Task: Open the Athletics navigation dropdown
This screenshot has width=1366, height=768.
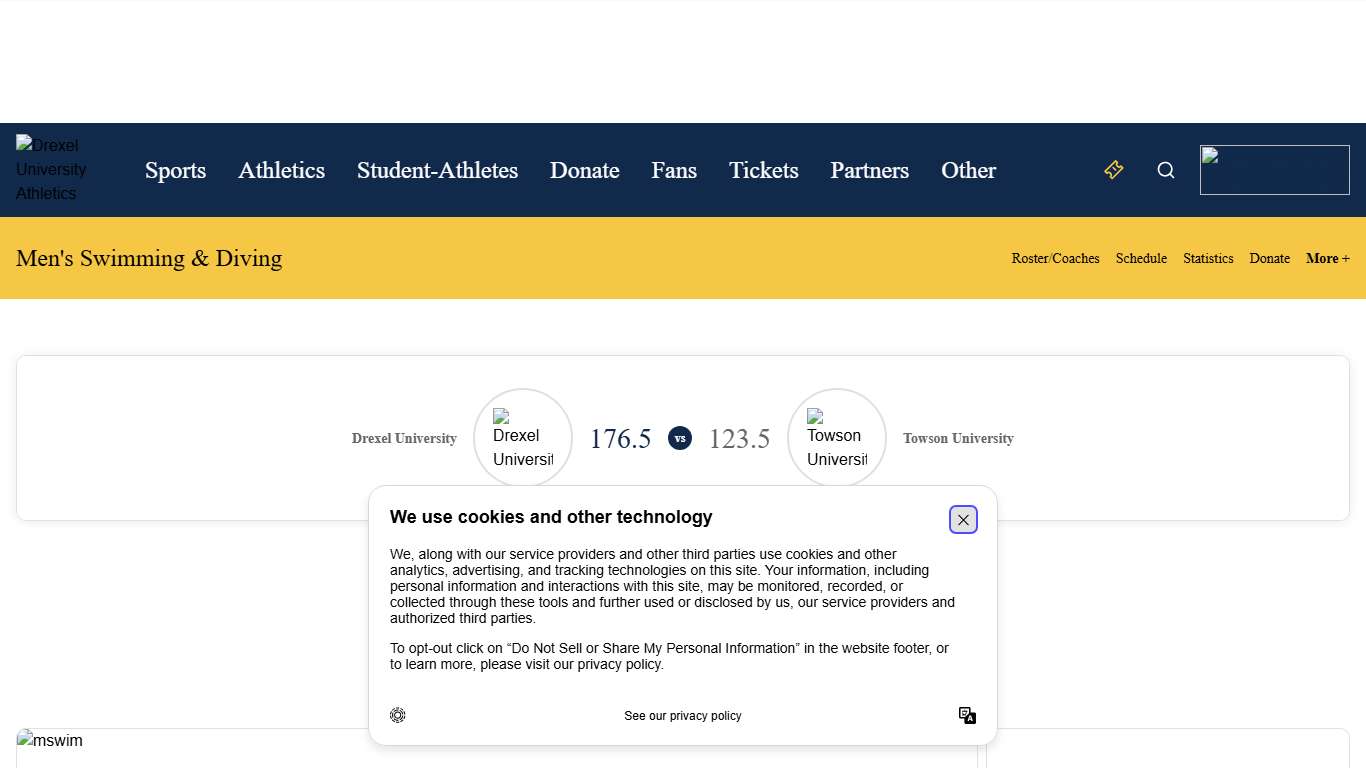Action: coord(281,170)
